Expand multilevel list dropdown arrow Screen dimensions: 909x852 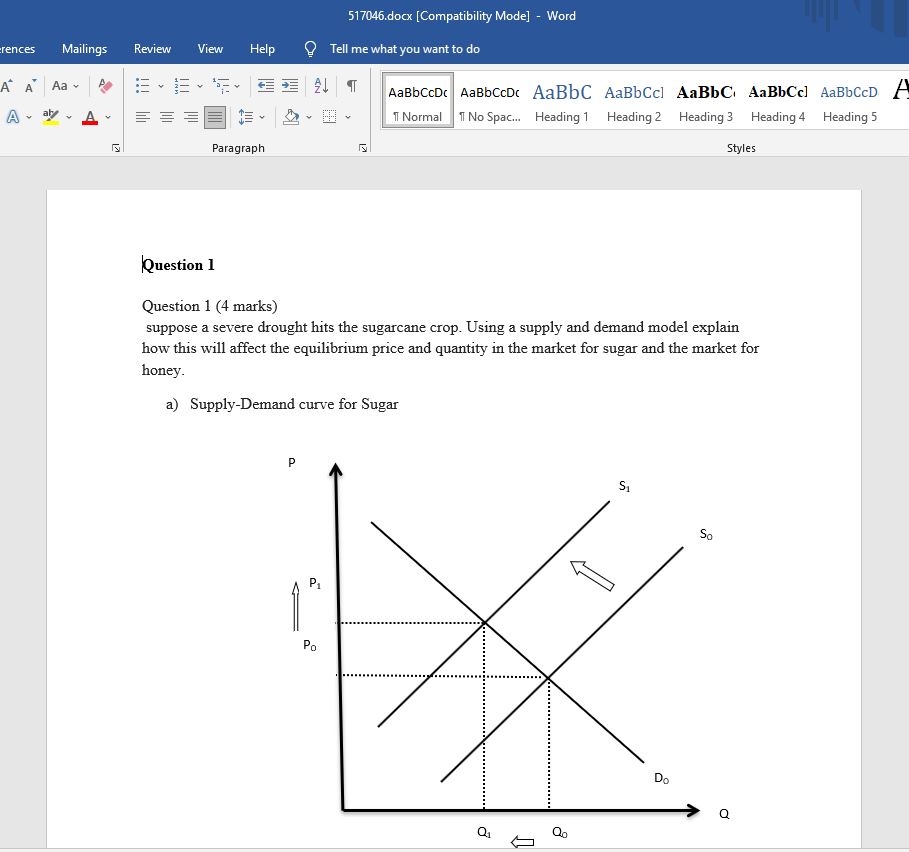pyautogui.click(x=237, y=86)
